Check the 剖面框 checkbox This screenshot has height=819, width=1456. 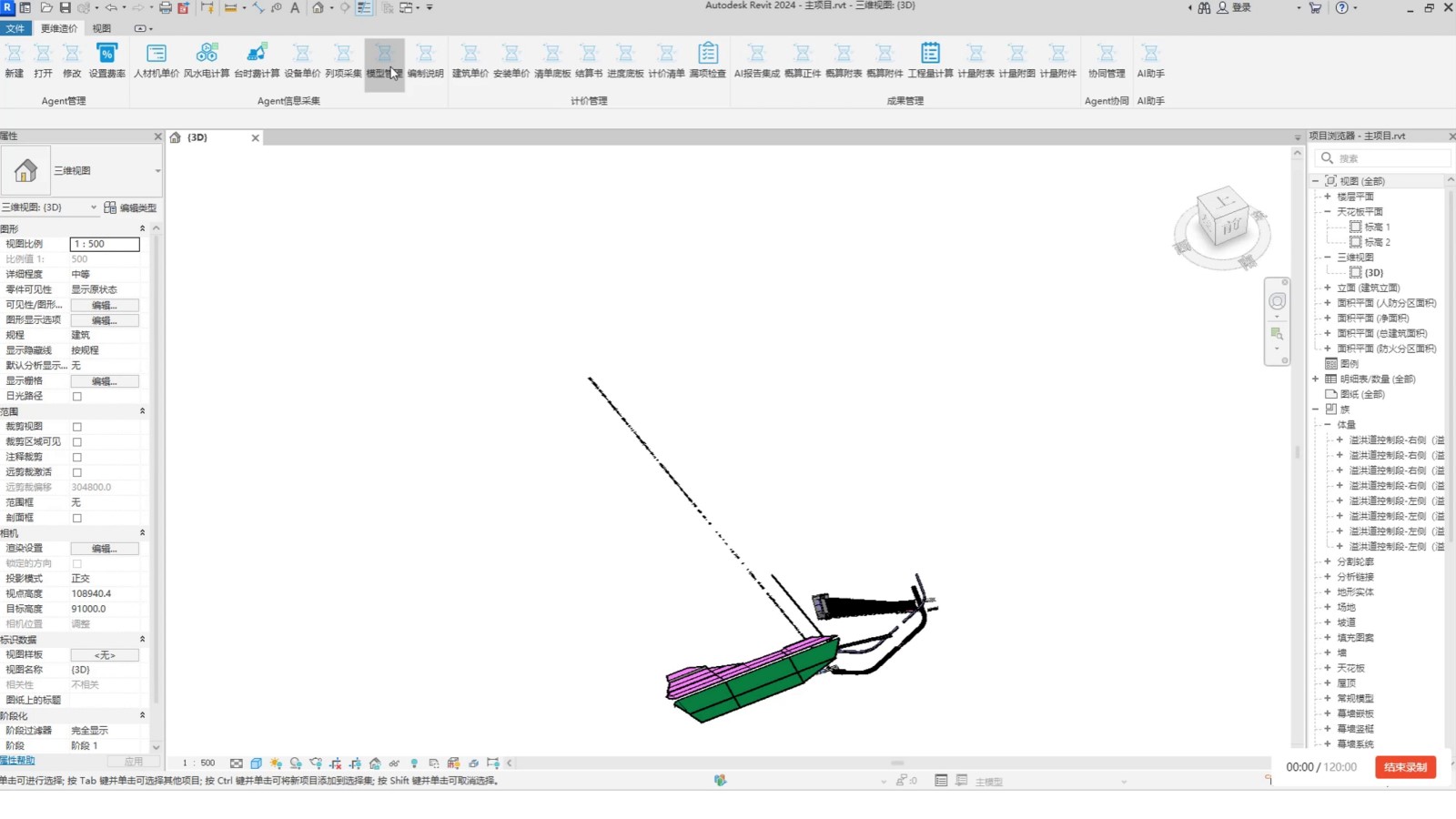coord(77,518)
